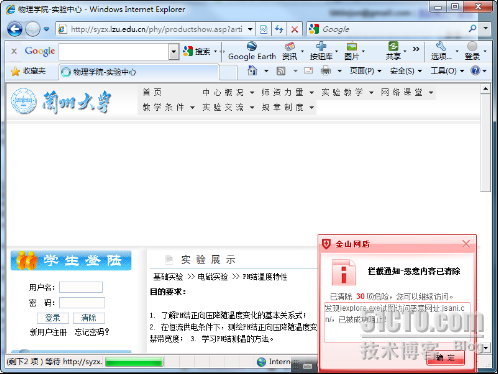Open the 师资力量 navigation menu
This screenshot has width=498, height=374.
click(x=288, y=92)
